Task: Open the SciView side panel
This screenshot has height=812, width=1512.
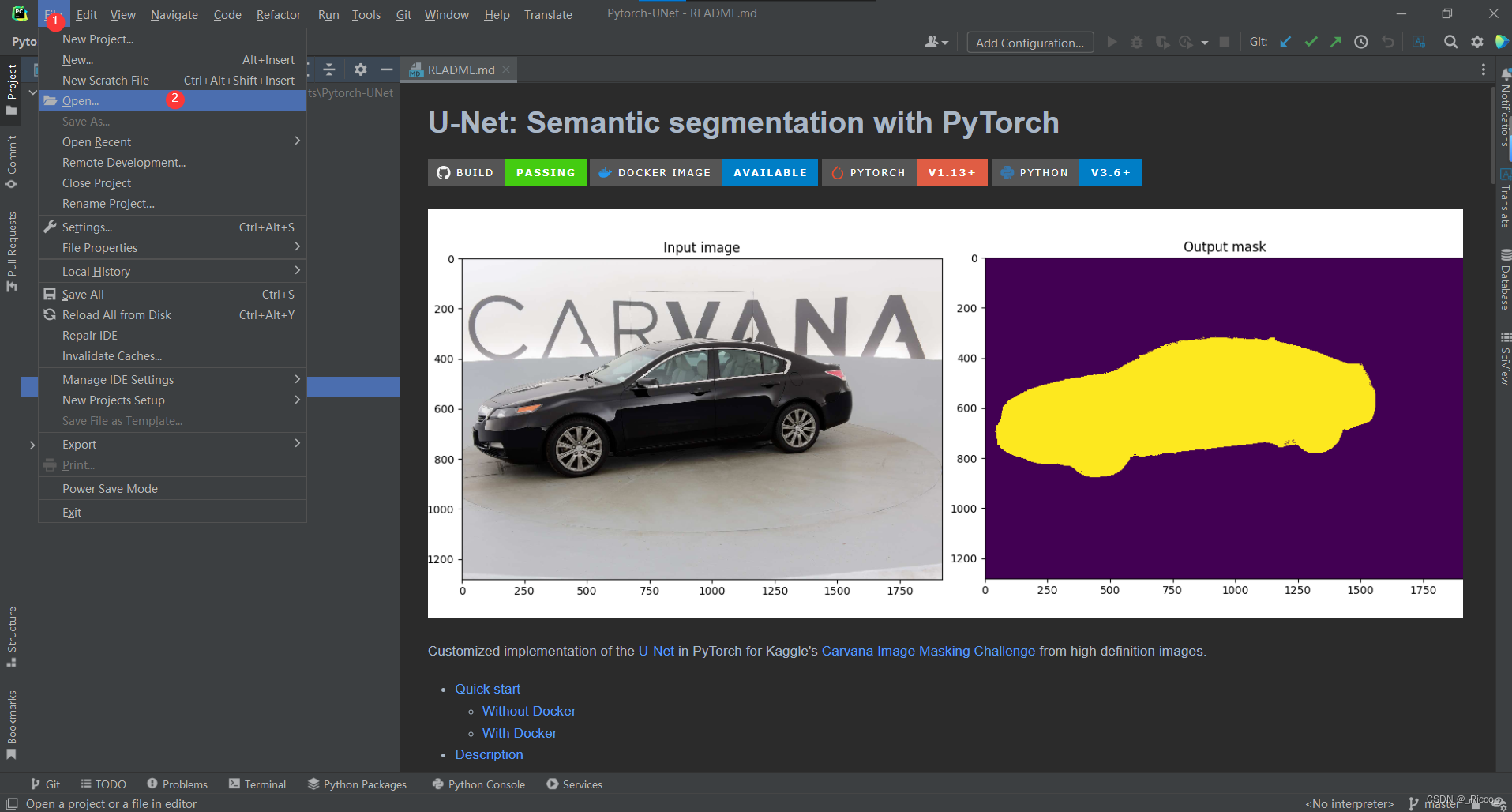Action: tap(1505, 359)
